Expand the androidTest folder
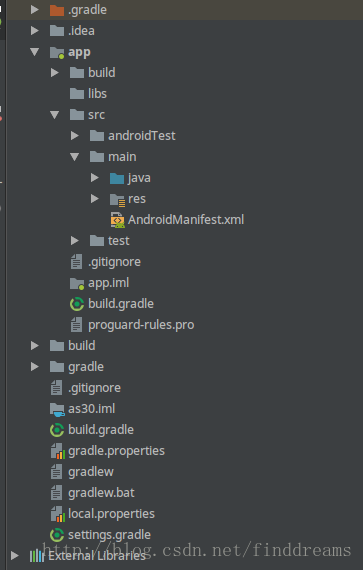Screen dimensions: 363x570 75,136
